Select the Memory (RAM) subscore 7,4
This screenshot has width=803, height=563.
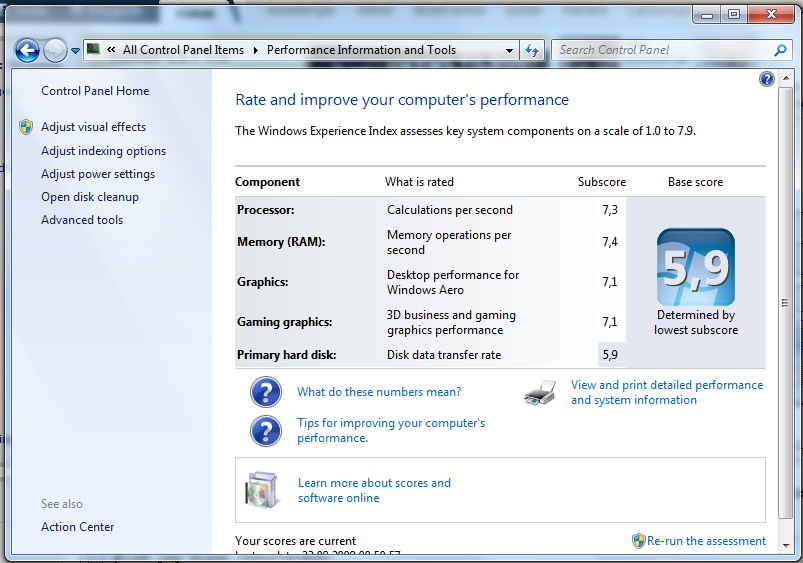pyautogui.click(x=610, y=242)
